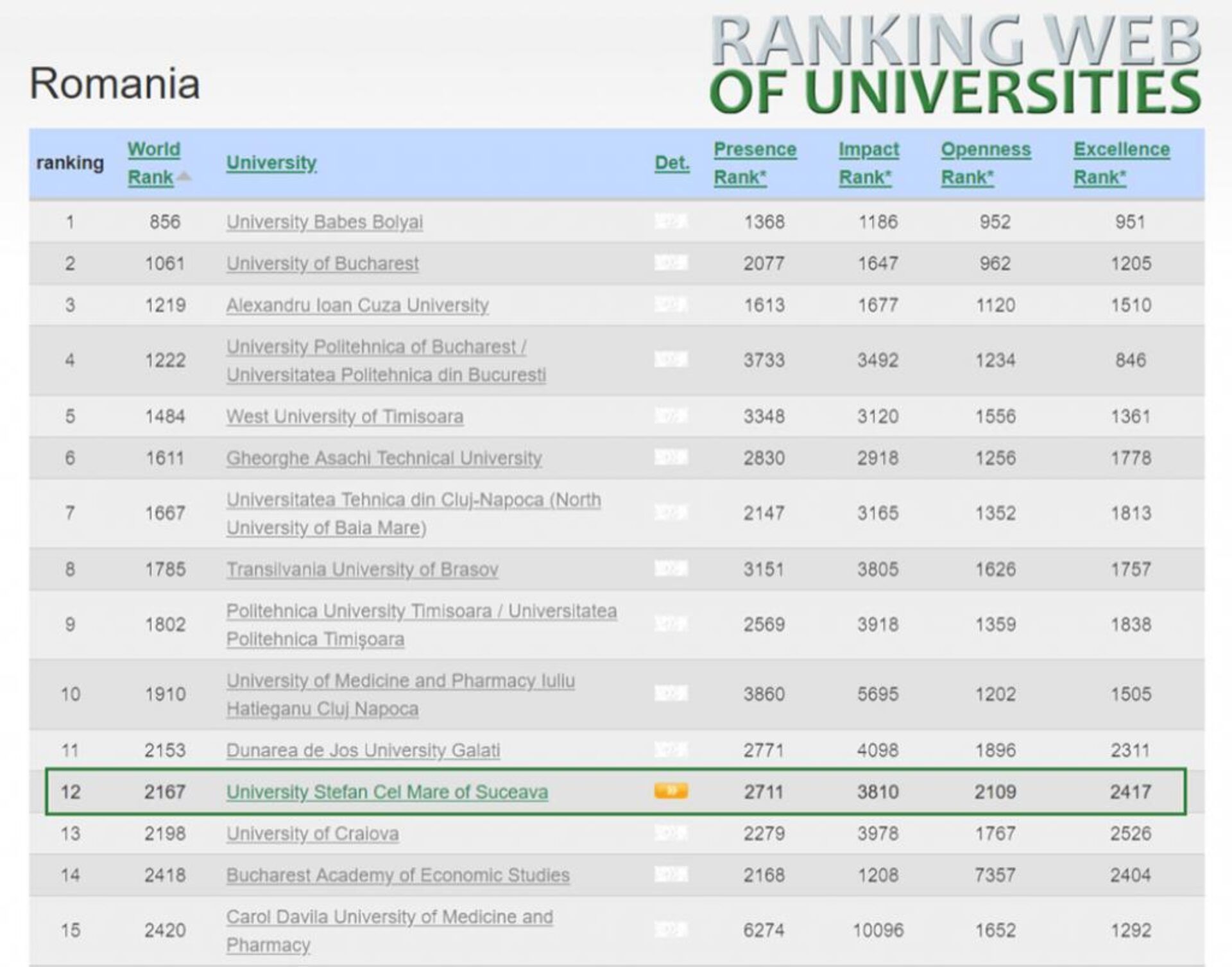Open details icon for Dunarea de Jos University
Image resolution: width=1232 pixels, height=967 pixels.
click(x=671, y=749)
